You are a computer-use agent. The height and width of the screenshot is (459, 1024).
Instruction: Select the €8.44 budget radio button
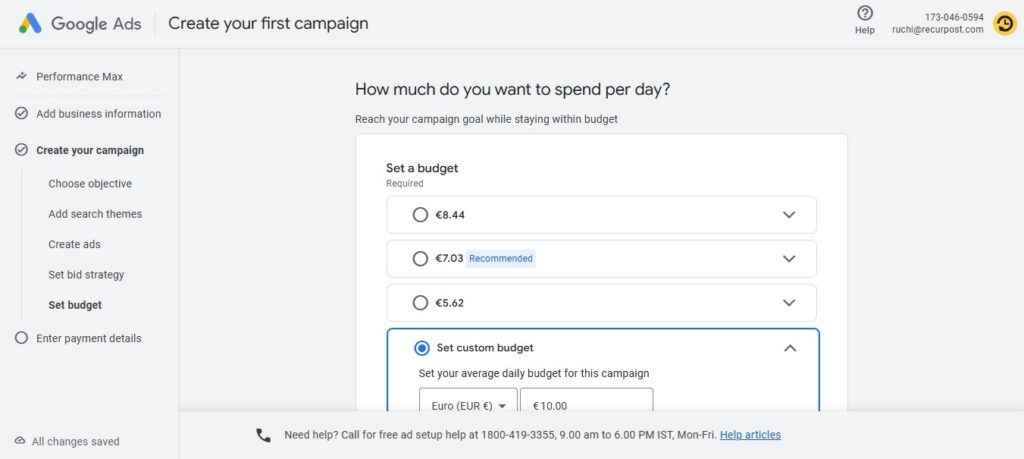(x=421, y=215)
